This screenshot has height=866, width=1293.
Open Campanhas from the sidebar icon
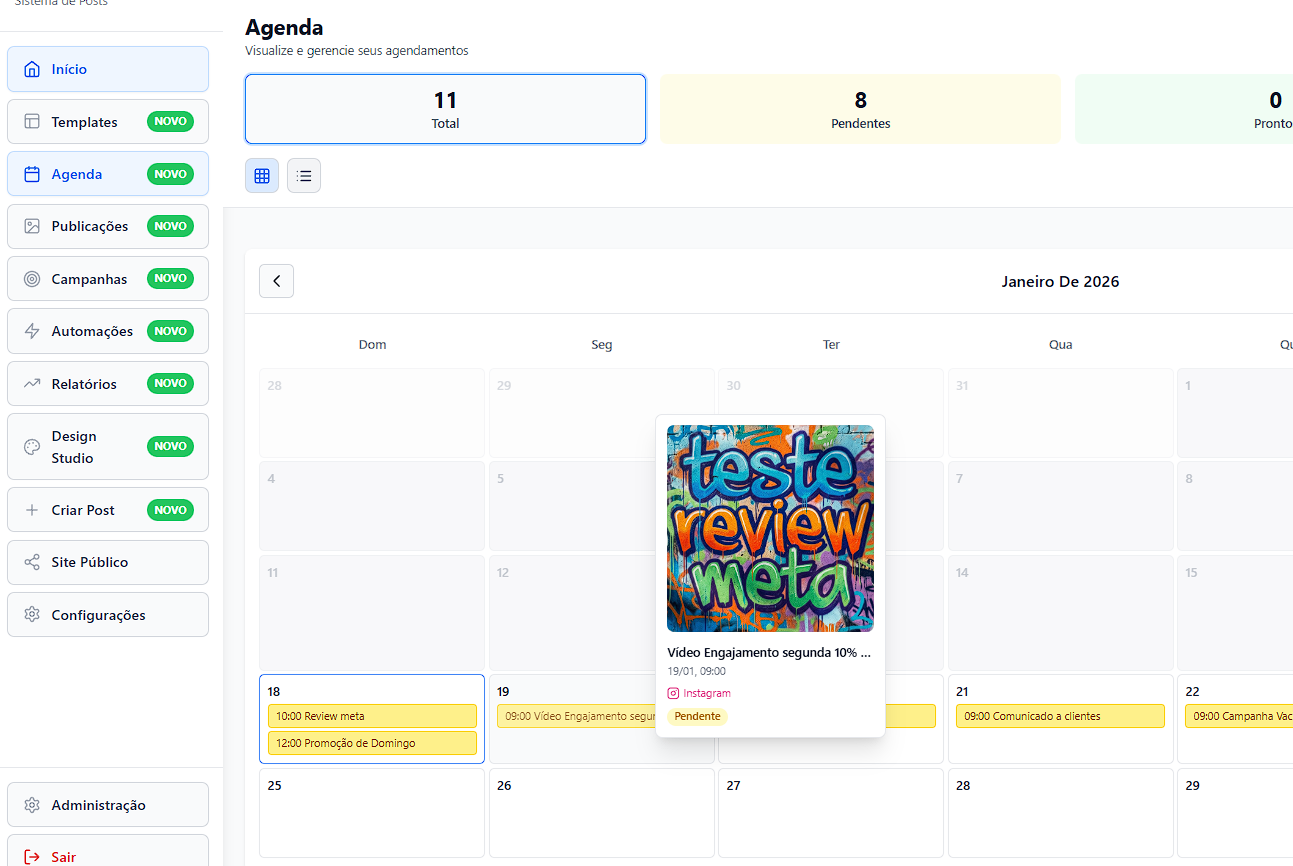[x=31, y=278]
